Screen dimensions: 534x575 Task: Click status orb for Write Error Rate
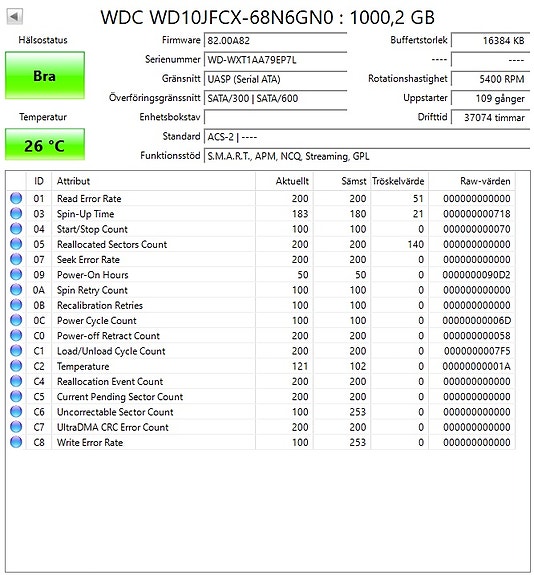coord(16,442)
